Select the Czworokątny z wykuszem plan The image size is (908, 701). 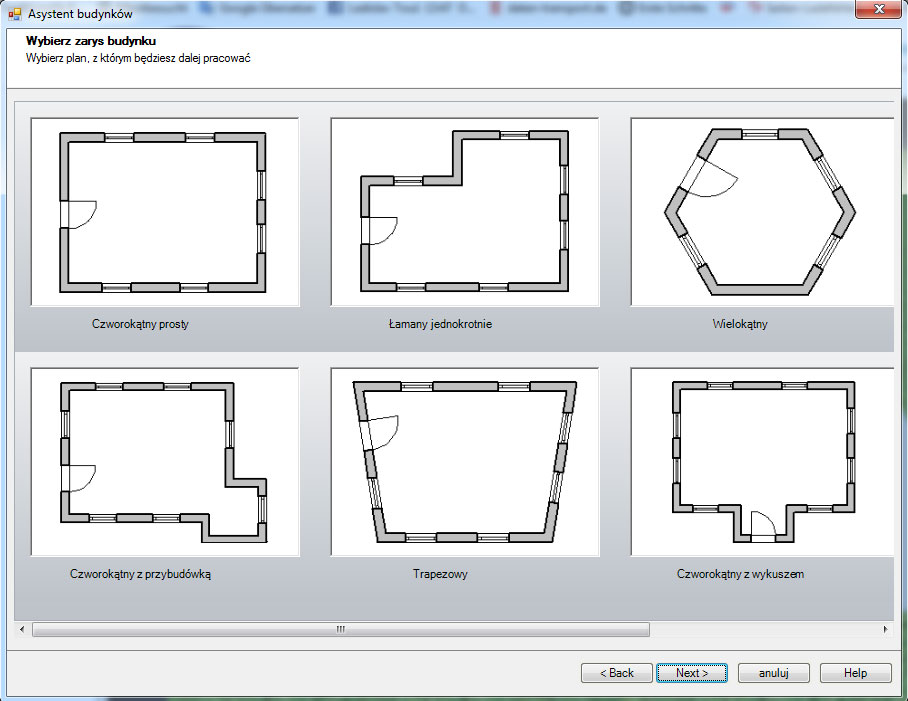point(761,462)
